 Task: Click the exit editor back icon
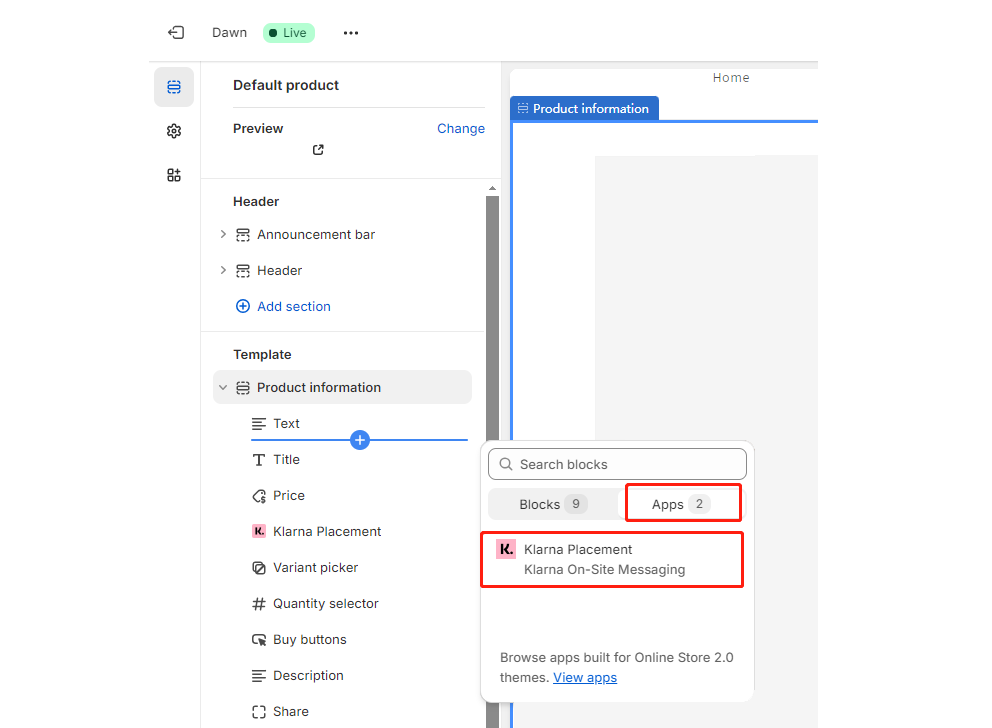176,33
